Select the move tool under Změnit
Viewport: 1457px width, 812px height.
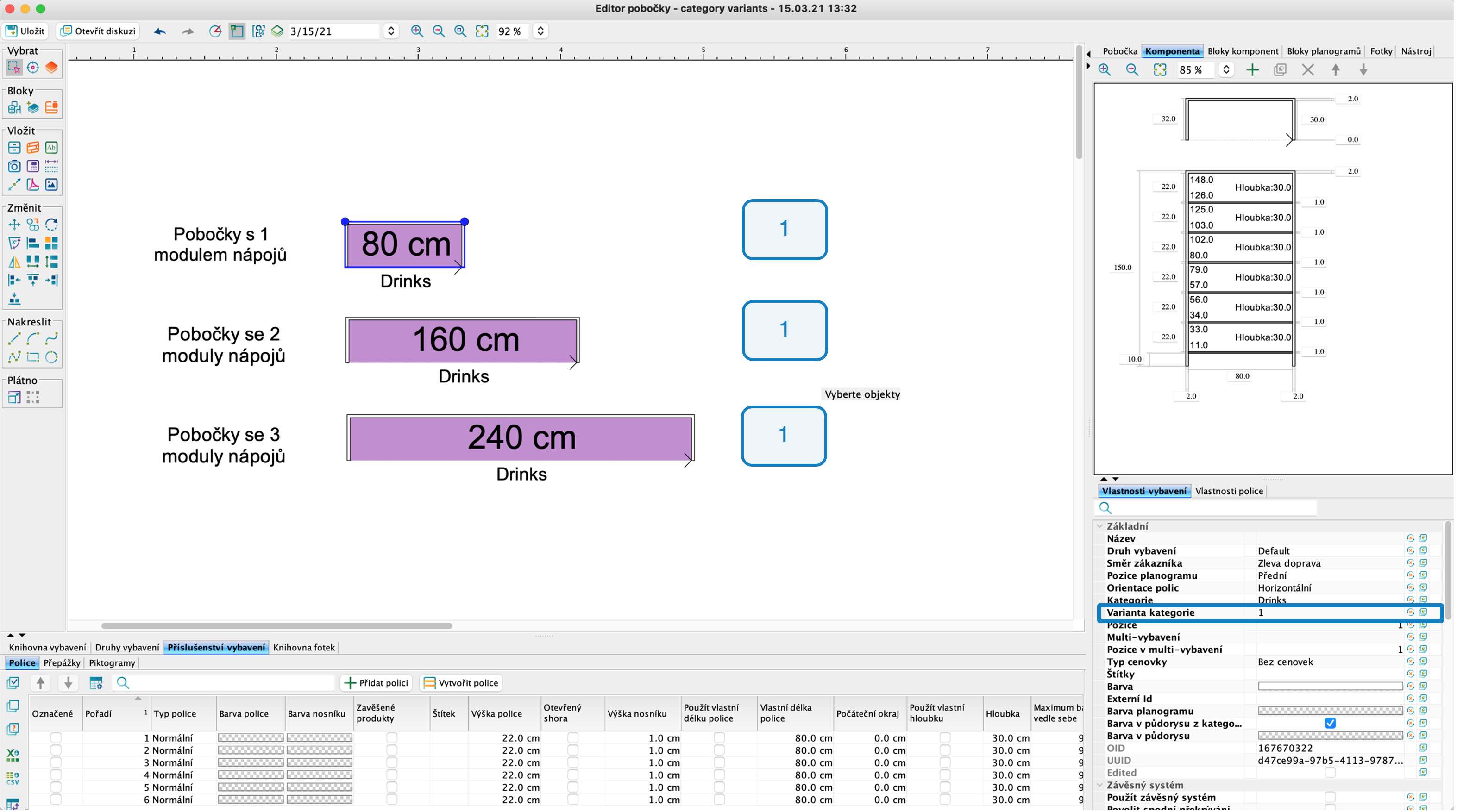[x=14, y=225]
